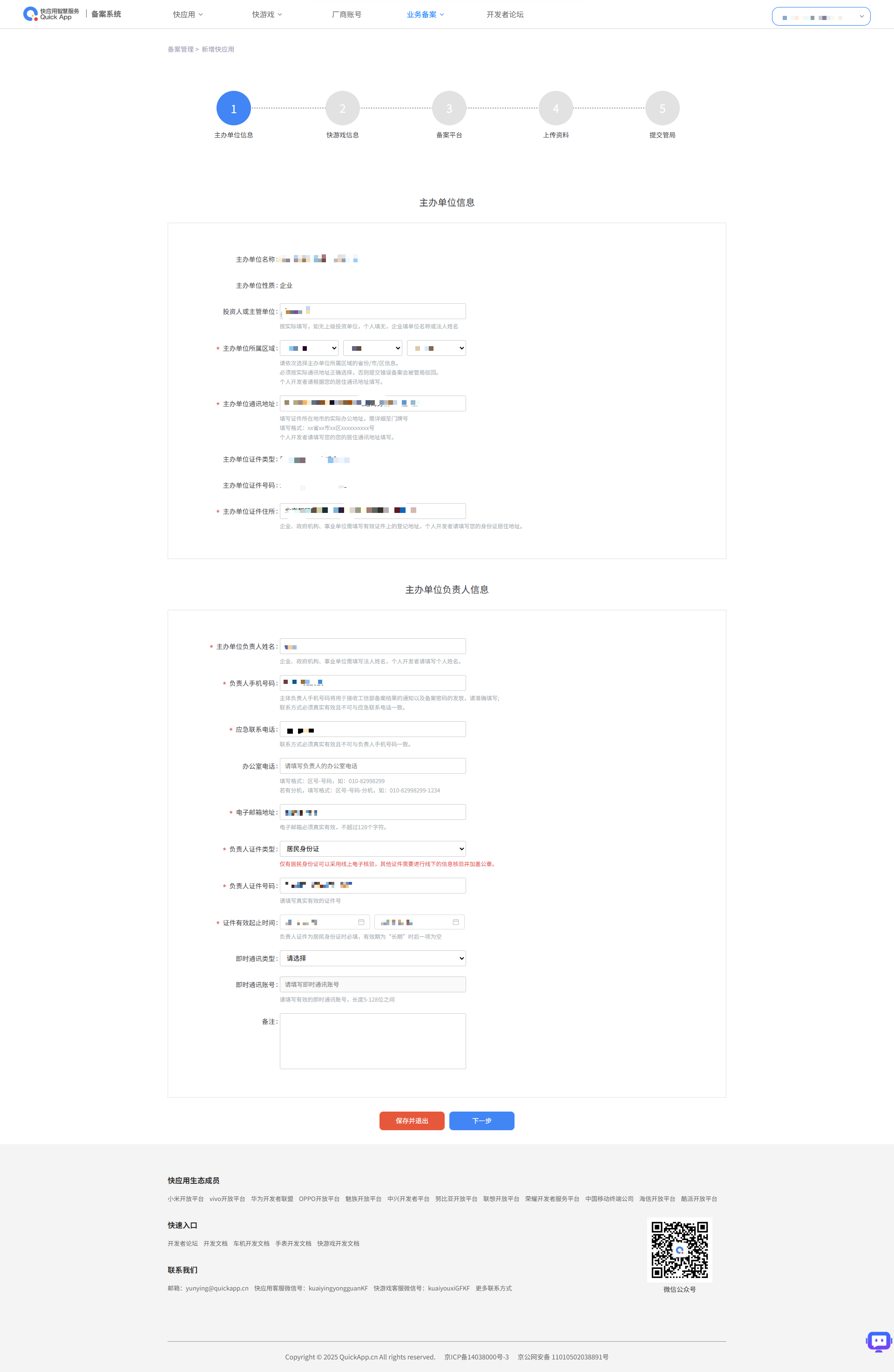Click step 5 circle 提交管局
Image resolution: width=894 pixels, height=1372 pixels.
(x=662, y=109)
